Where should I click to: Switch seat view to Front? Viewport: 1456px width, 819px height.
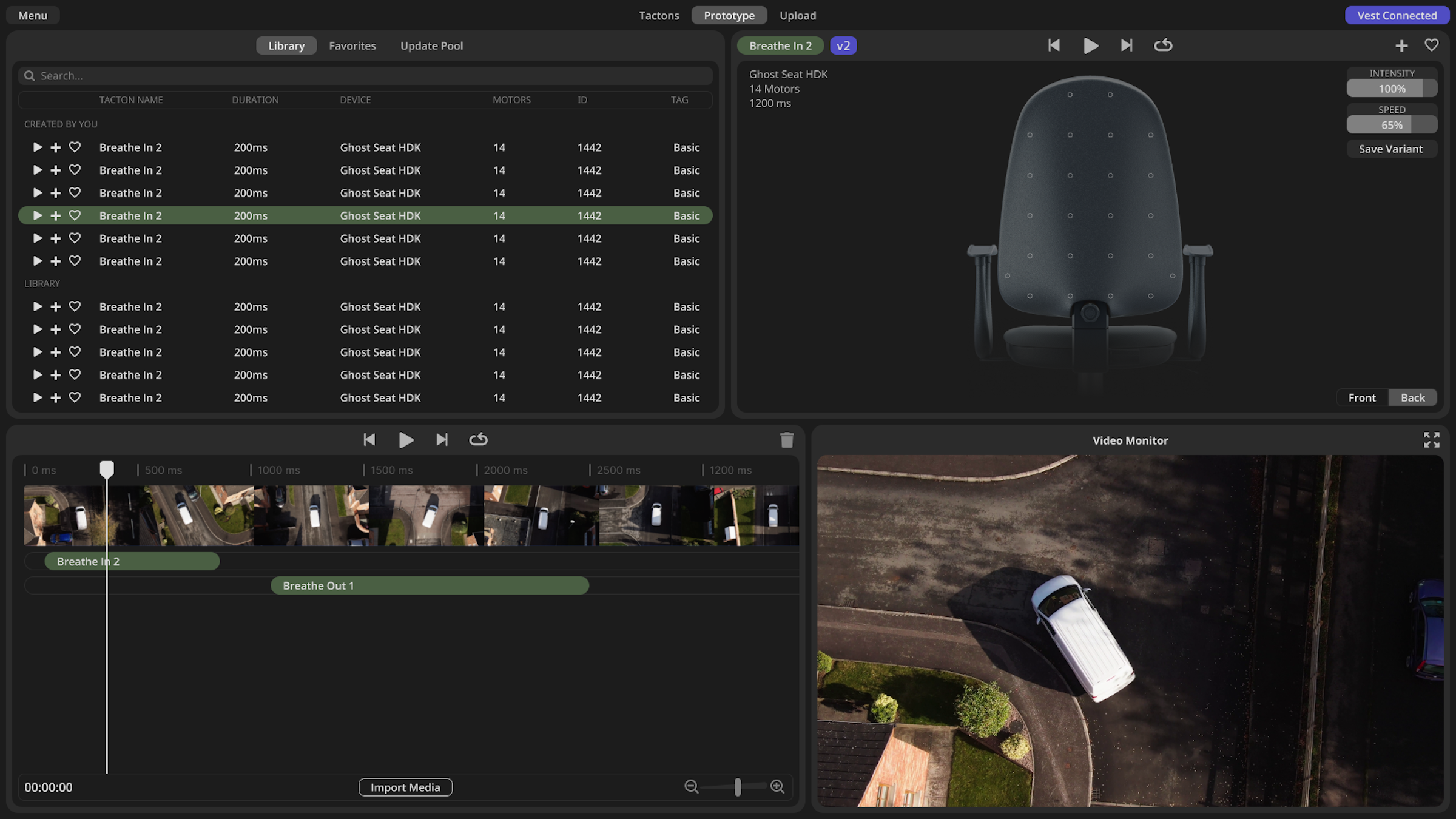(x=1361, y=397)
